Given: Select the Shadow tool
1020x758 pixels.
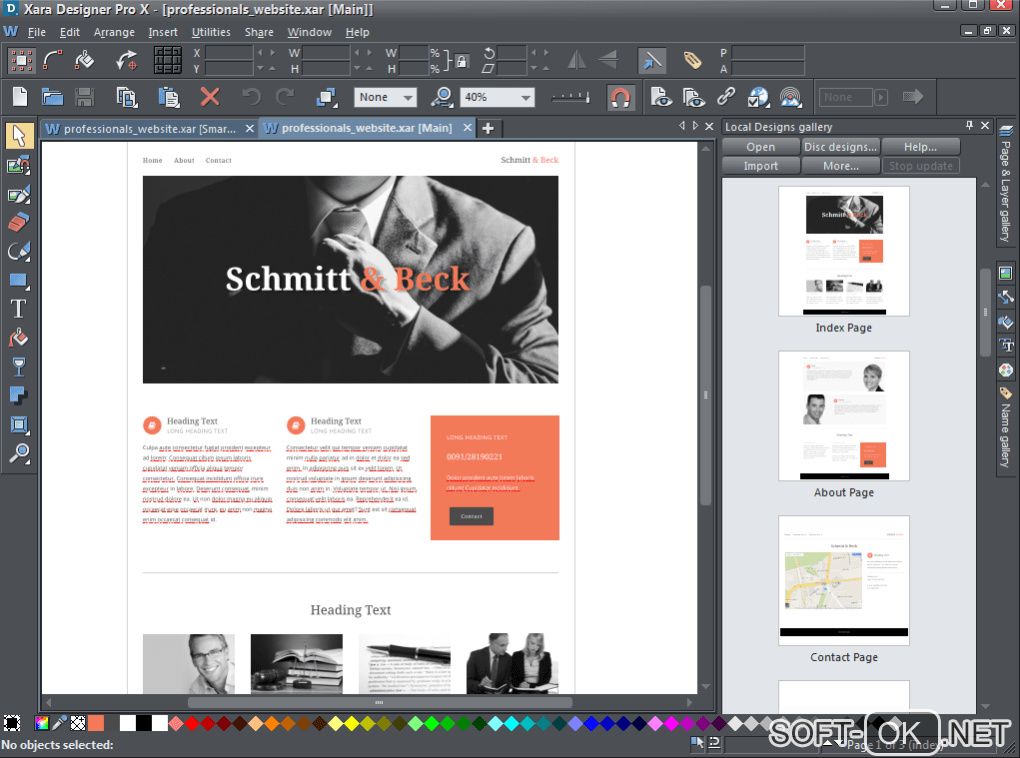Looking at the screenshot, I should [18, 396].
